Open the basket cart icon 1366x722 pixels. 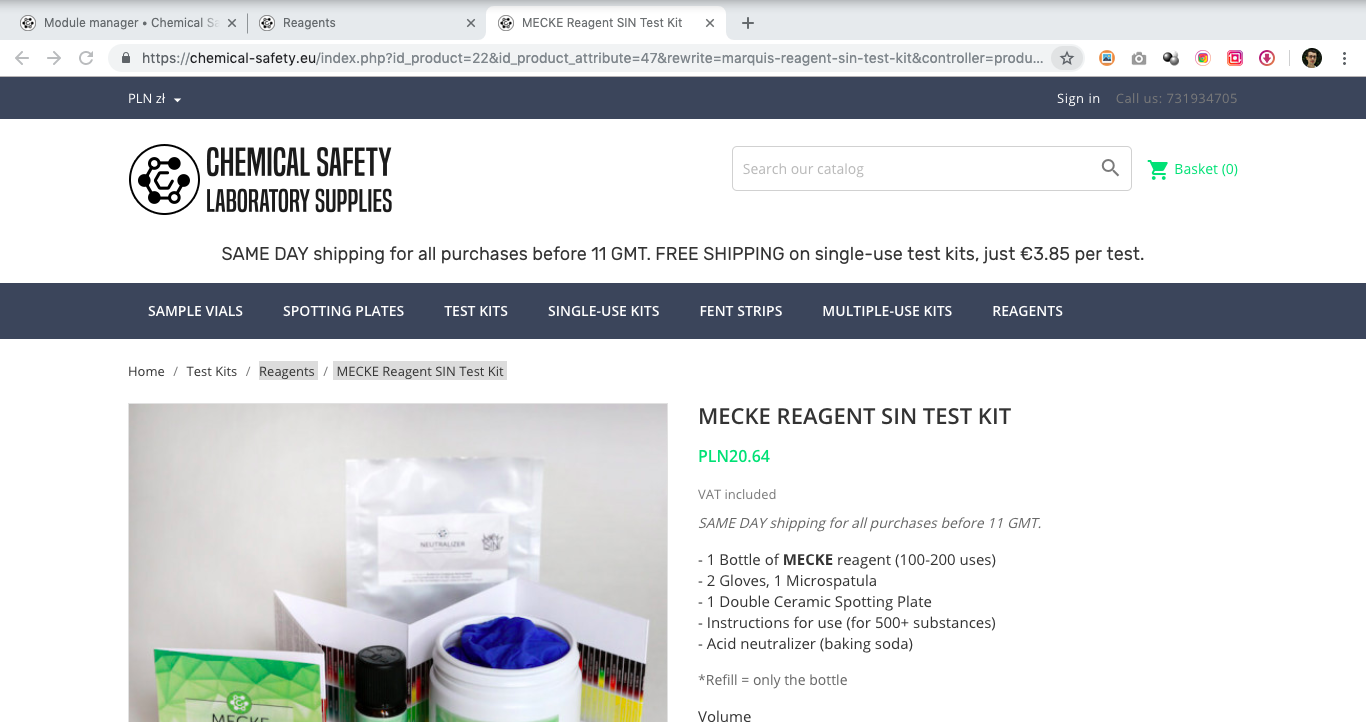point(1158,169)
